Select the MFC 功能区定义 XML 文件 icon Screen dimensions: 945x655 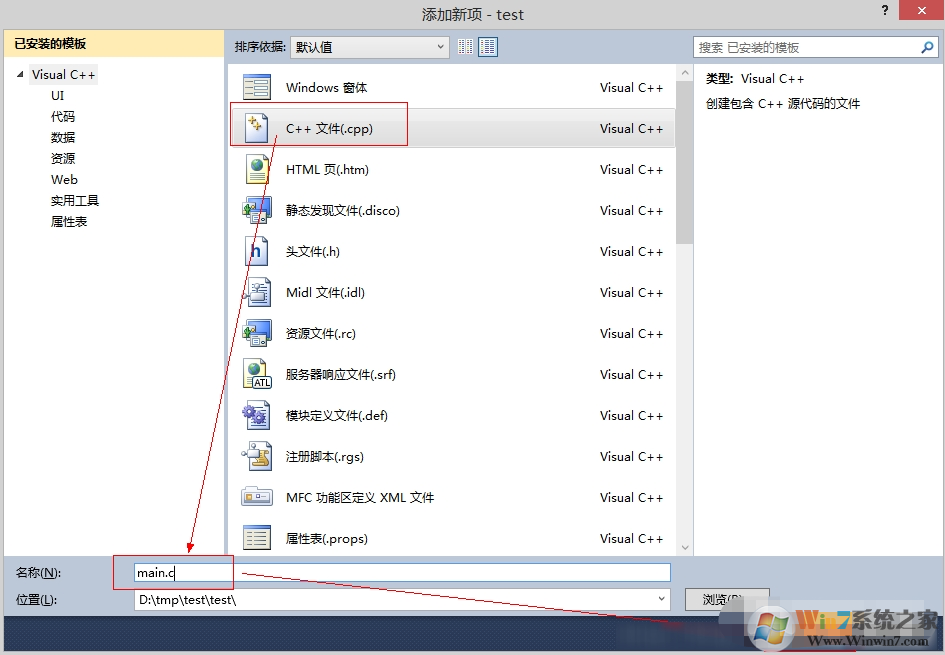(x=257, y=497)
